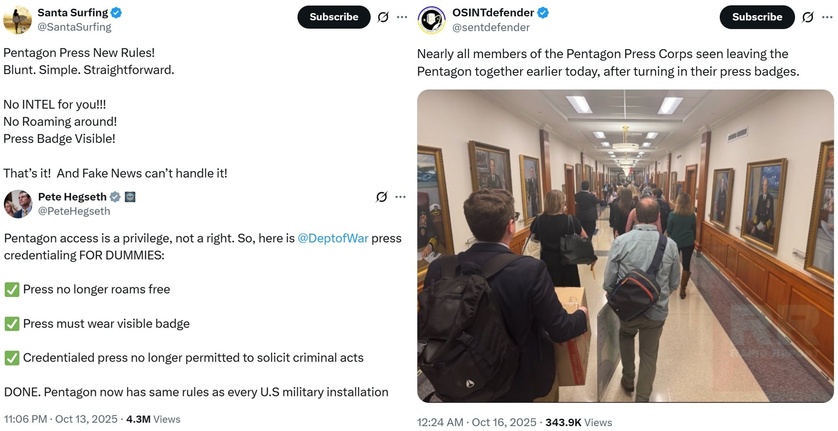Subscribe to OSINTdefender
The height and width of the screenshot is (431, 838).
point(757,17)
